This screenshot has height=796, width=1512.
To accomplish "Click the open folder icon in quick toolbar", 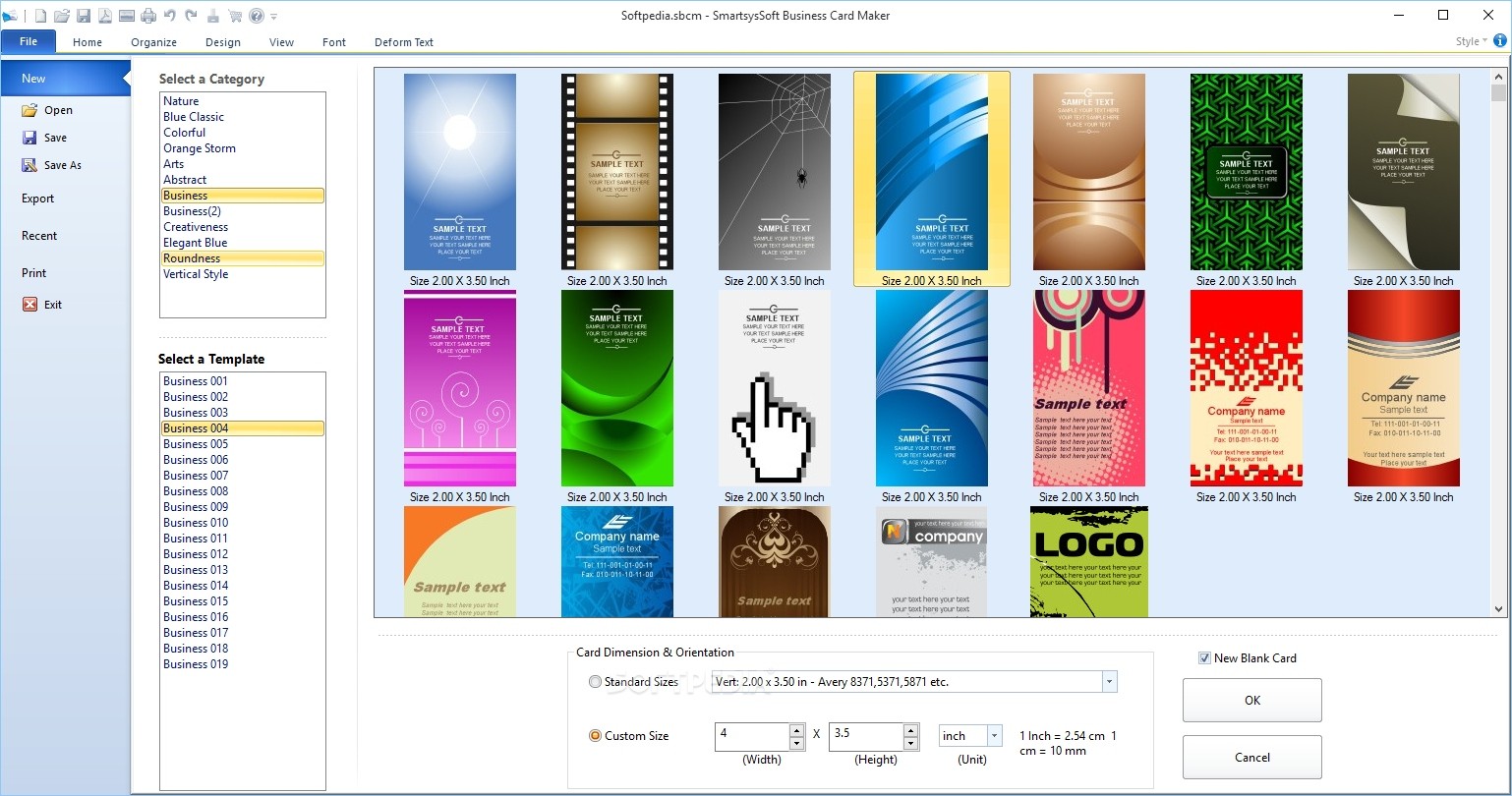I will click(x=62, y=16).
